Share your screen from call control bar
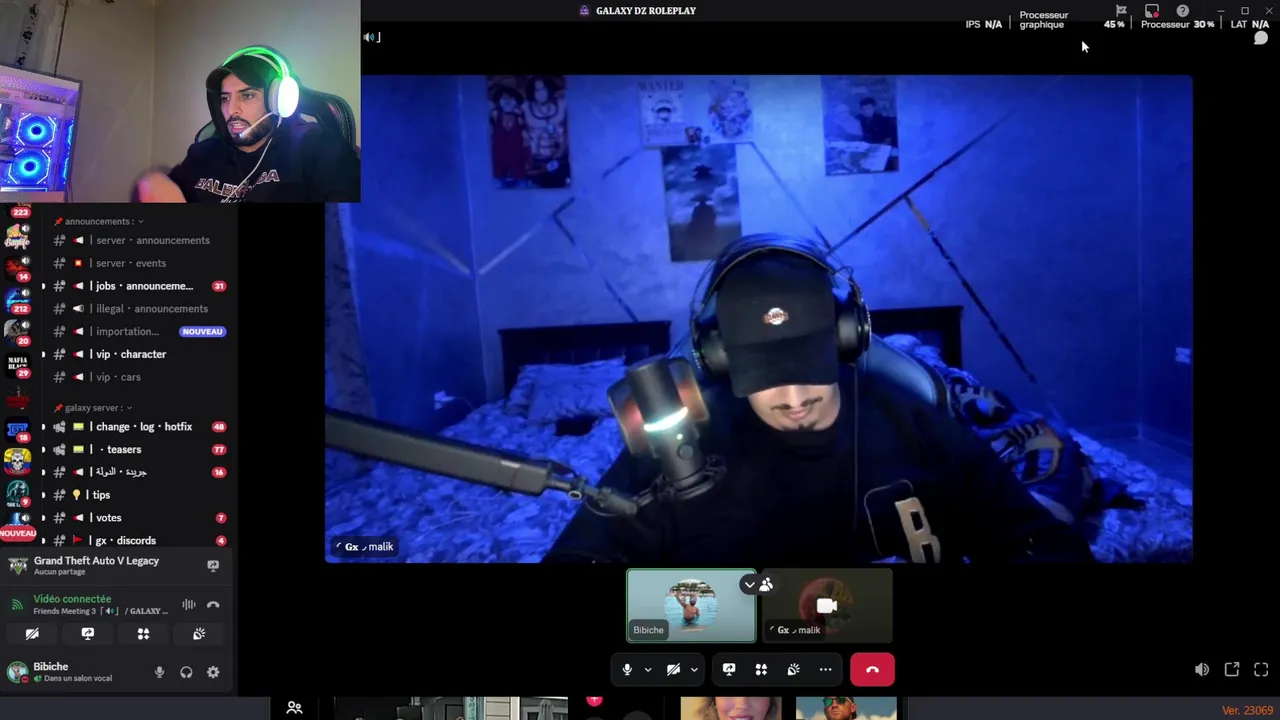Screen dimensions: 1280x720 click(729, 669)
